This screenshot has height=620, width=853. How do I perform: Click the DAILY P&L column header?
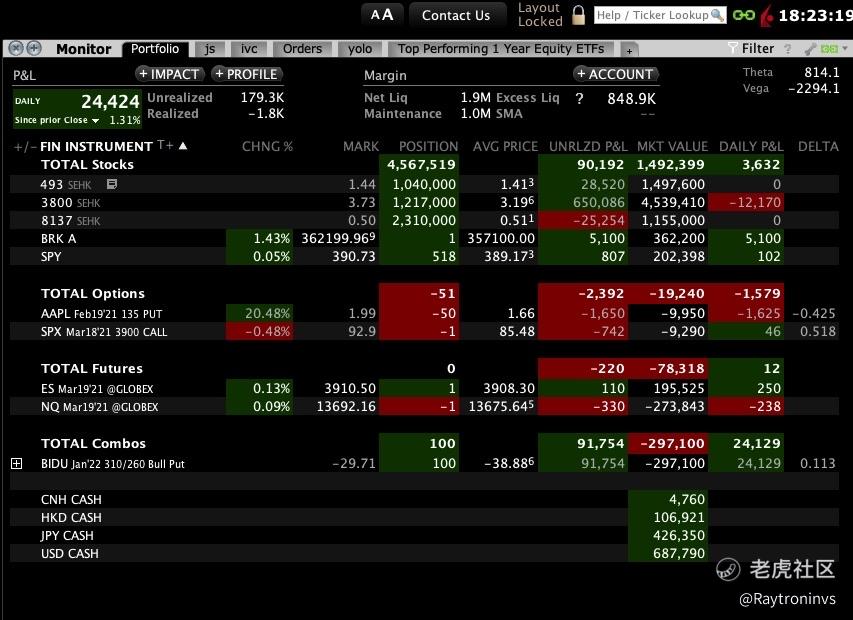(751, 146)
